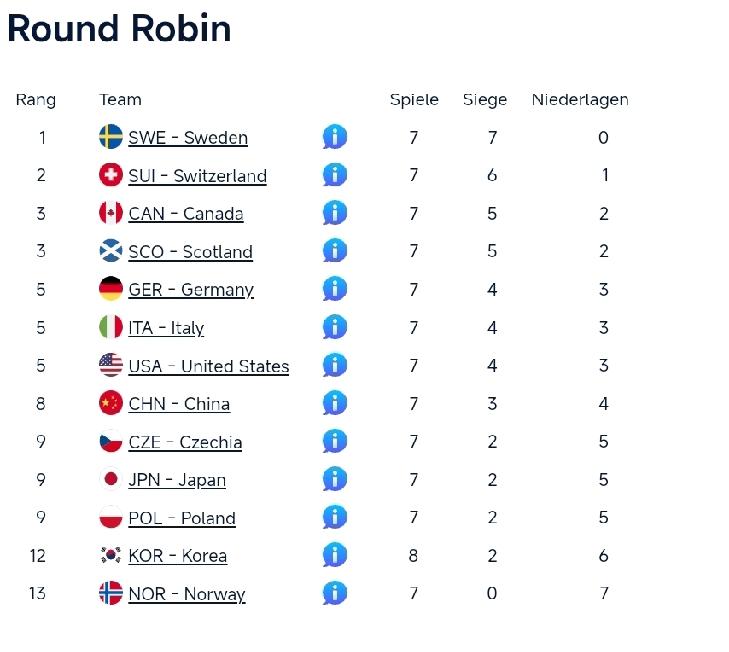Follow the SUI - Switzerland link
The width and height of the screenshot is (729, 652).
(x=197, y=176)
